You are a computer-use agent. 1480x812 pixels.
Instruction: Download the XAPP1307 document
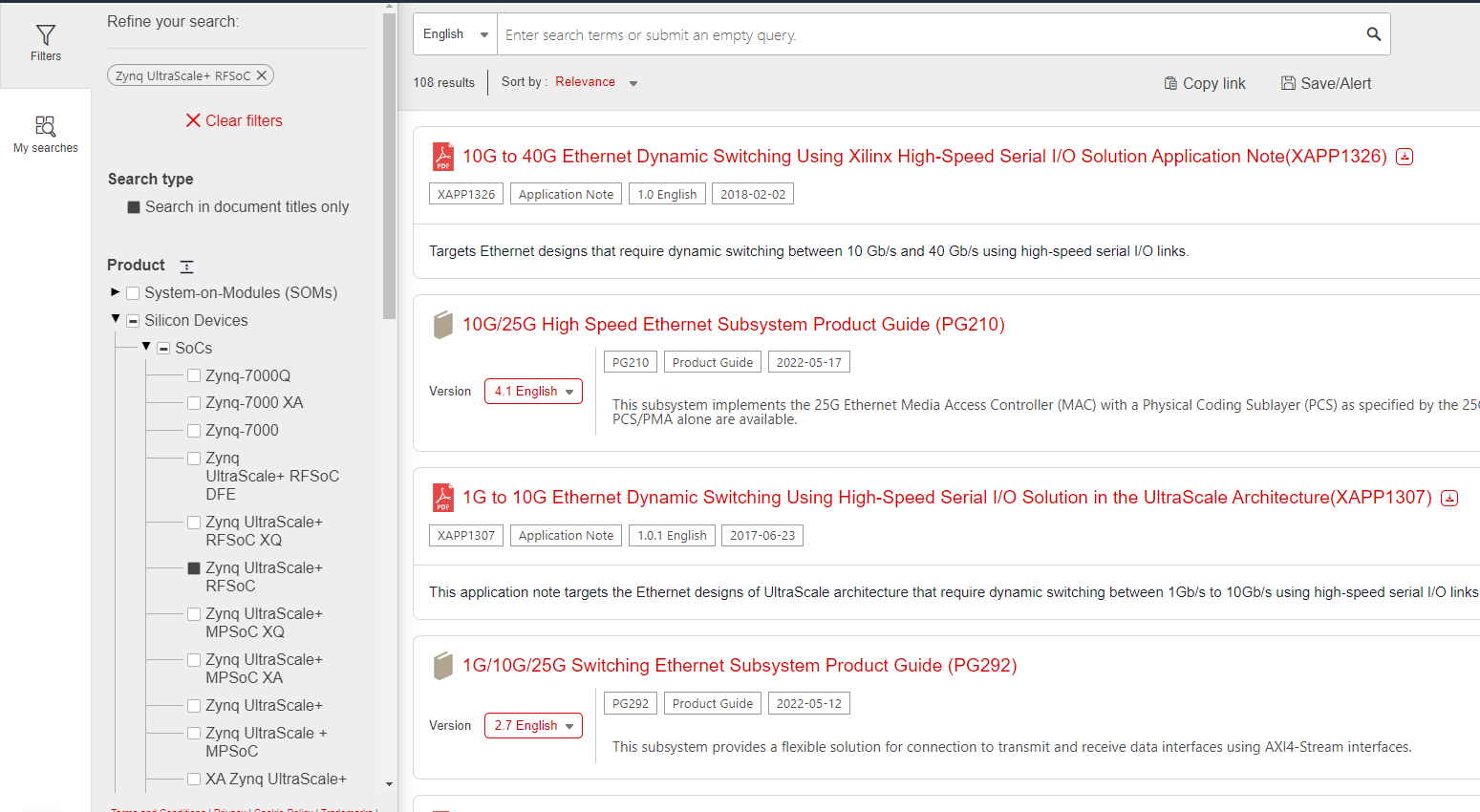[x=1449, y=497]
